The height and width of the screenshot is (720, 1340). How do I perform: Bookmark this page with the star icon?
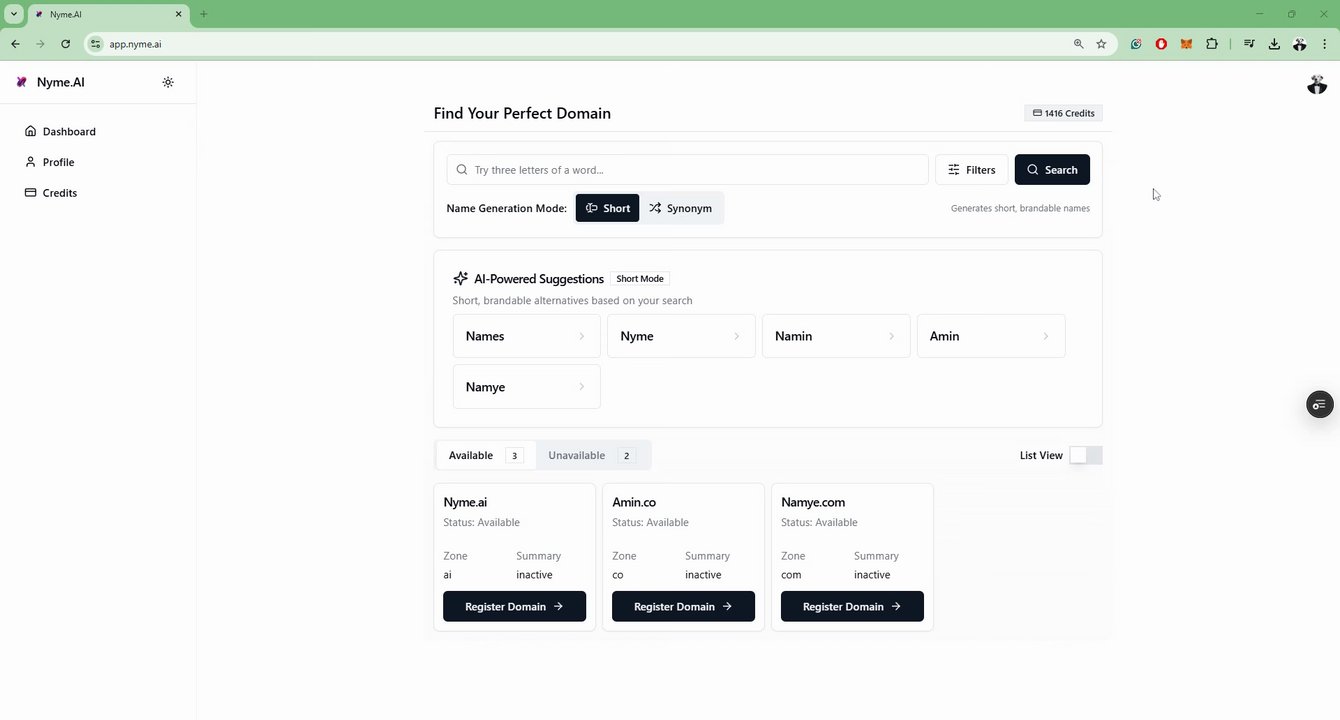tap(1101, 44)
